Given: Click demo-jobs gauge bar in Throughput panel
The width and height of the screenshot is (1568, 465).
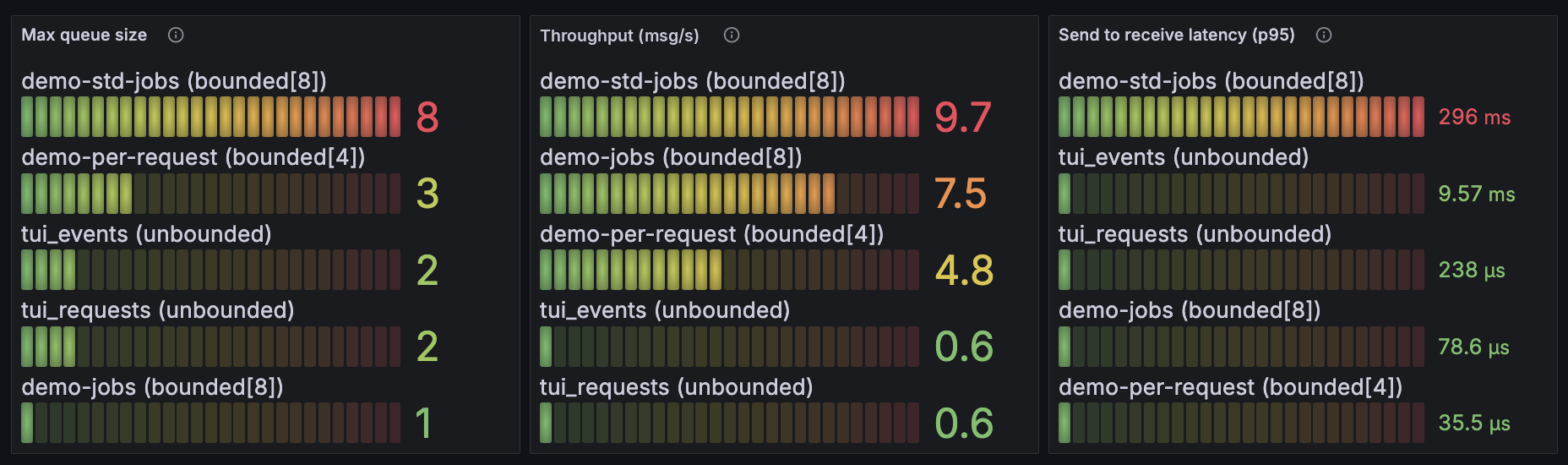Looking at the screenshot, I should [x=729, y=193].
